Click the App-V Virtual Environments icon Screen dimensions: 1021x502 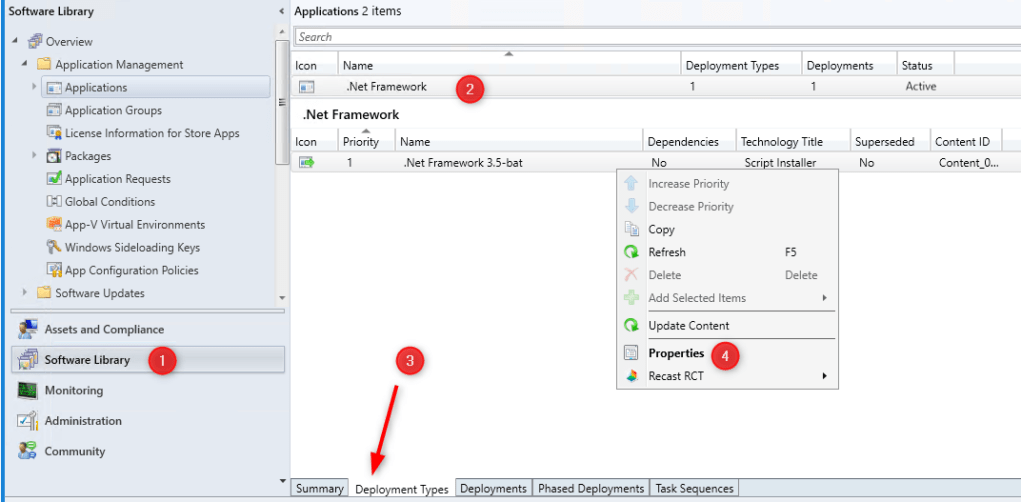coord(55,225)
